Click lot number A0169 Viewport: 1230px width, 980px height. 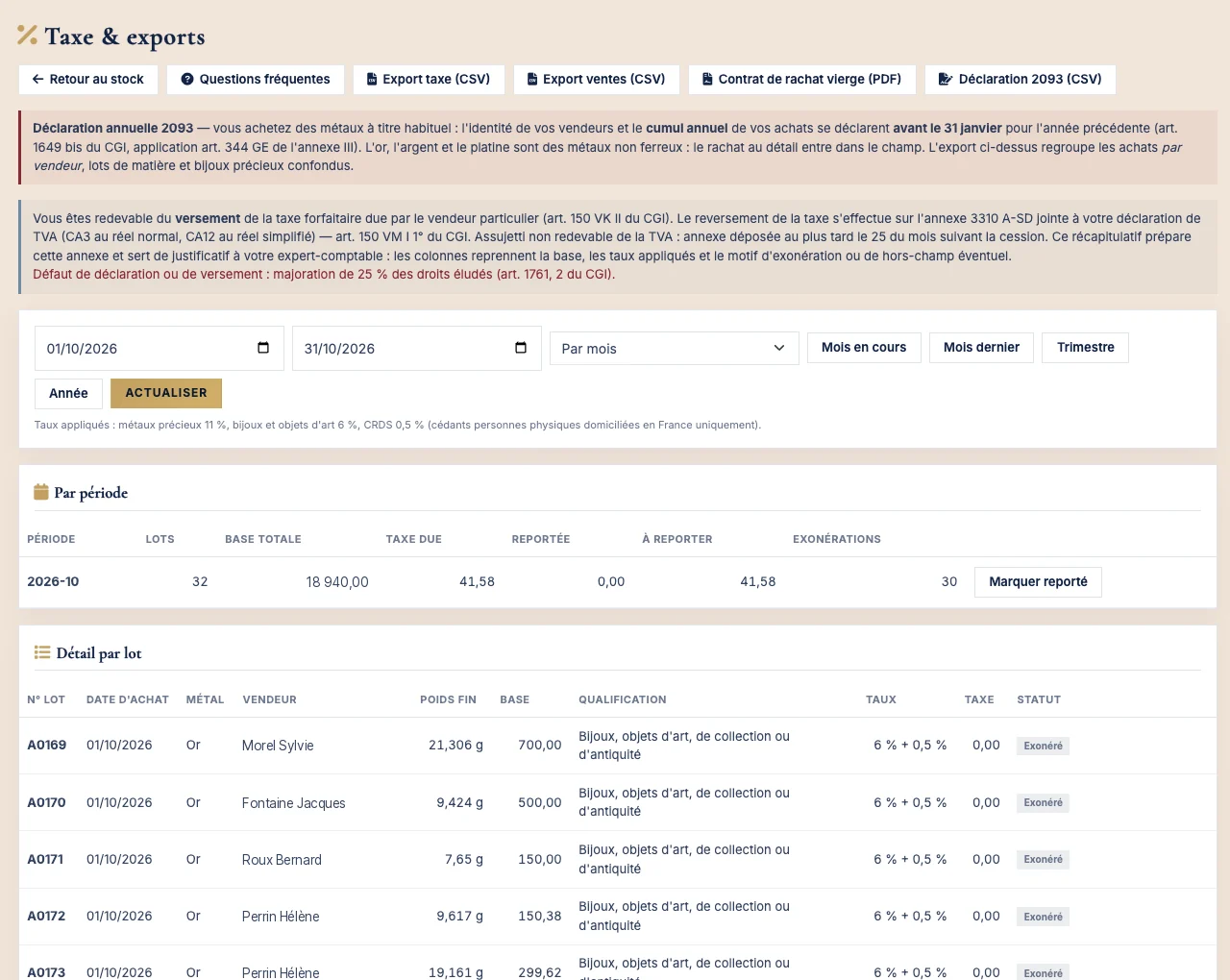tap(46, 746)
